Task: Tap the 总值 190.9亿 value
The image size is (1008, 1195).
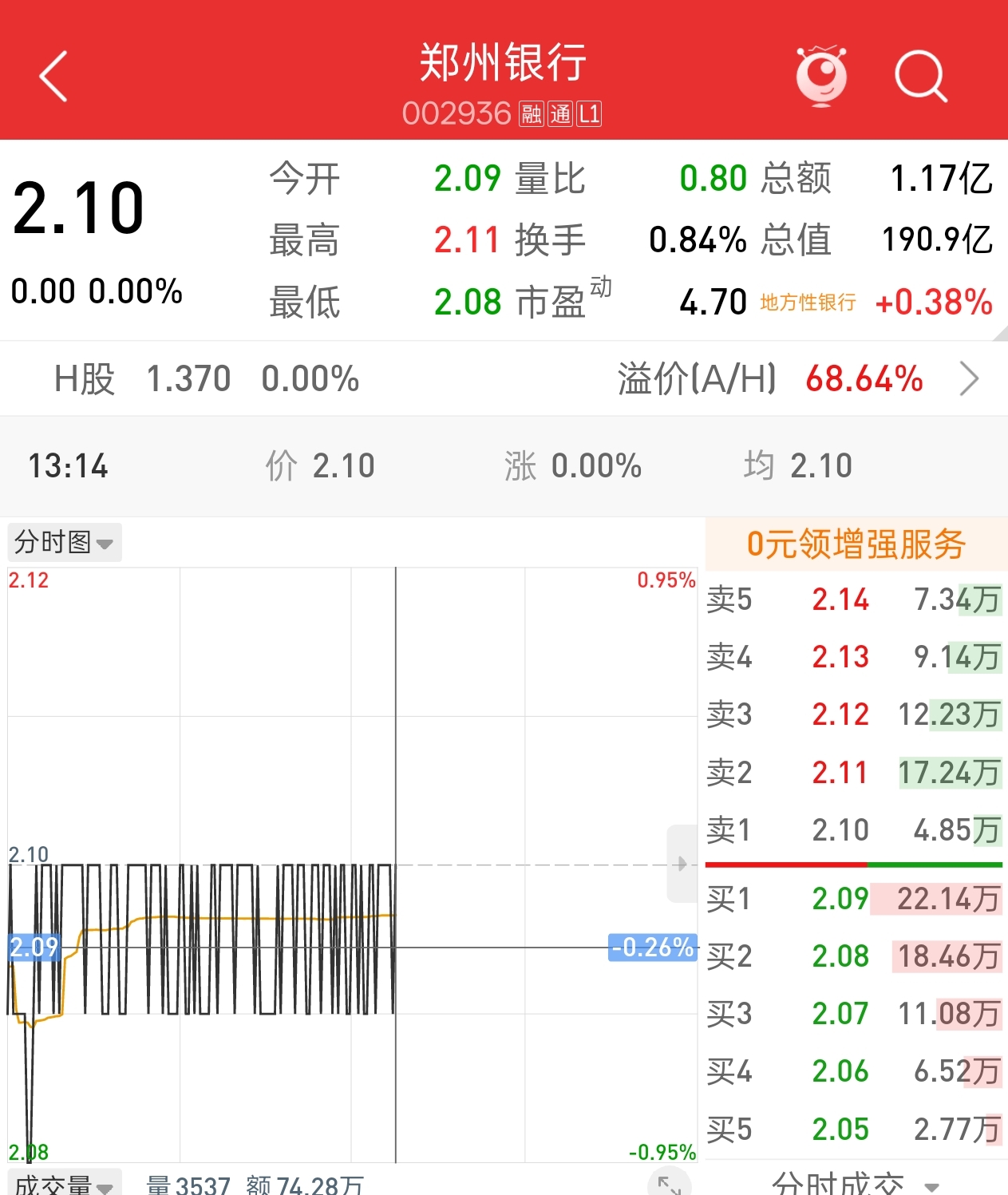Action: coord(938,239)
